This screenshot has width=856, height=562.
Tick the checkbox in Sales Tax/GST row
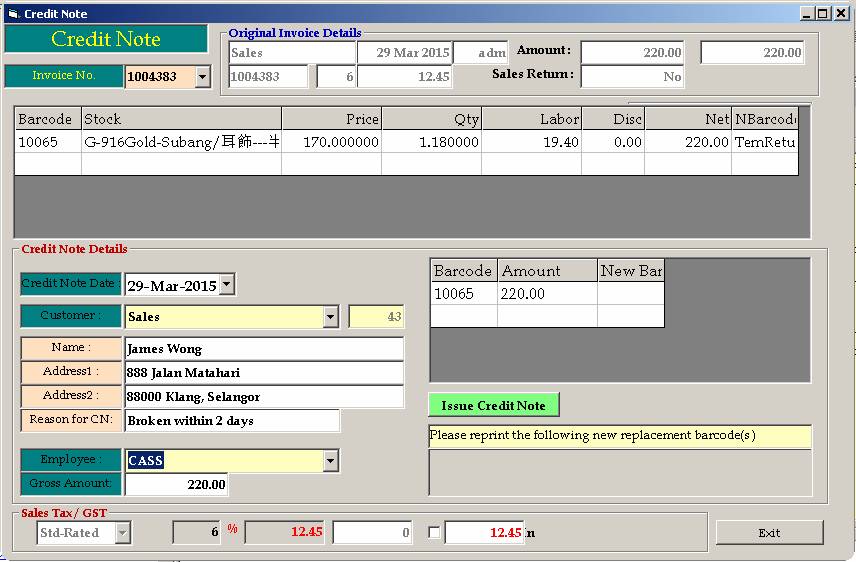(x=435, y=532)
